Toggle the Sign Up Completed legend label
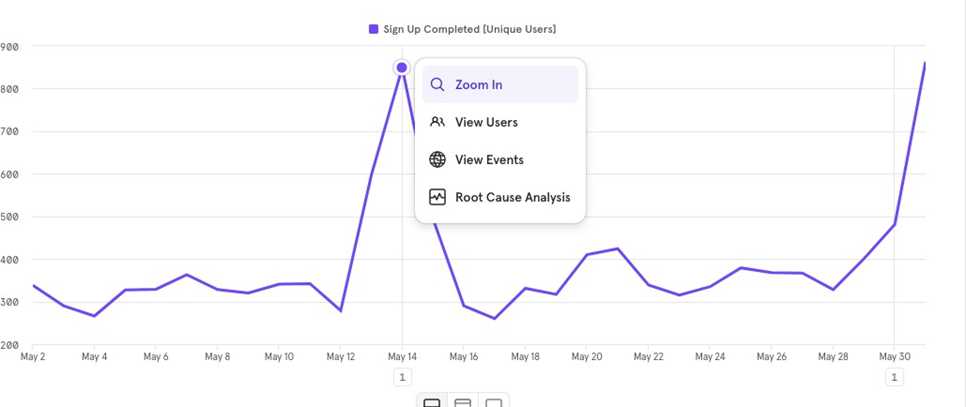The height and width of the screenshot is (407, 966). pos(469,29)
